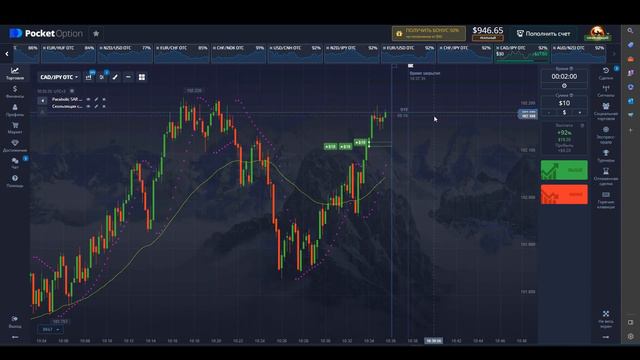Open the multi-chart grid layout icon

point(142,77)
